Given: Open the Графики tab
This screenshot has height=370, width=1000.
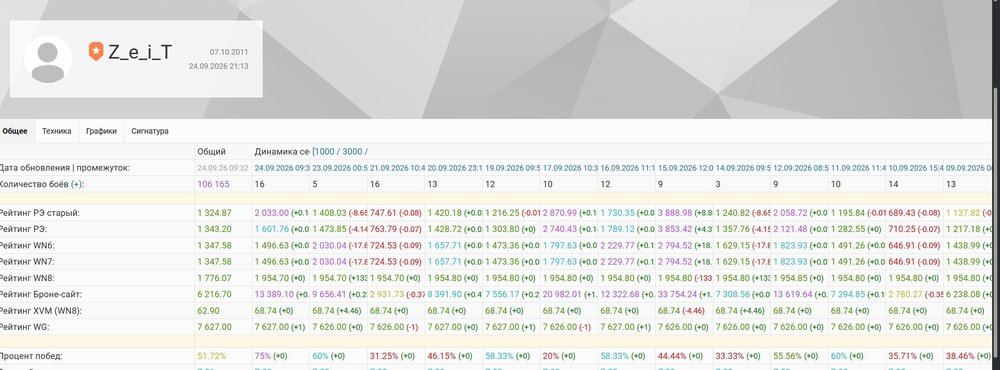Looking at the screenshot, I should pos(101,131).
